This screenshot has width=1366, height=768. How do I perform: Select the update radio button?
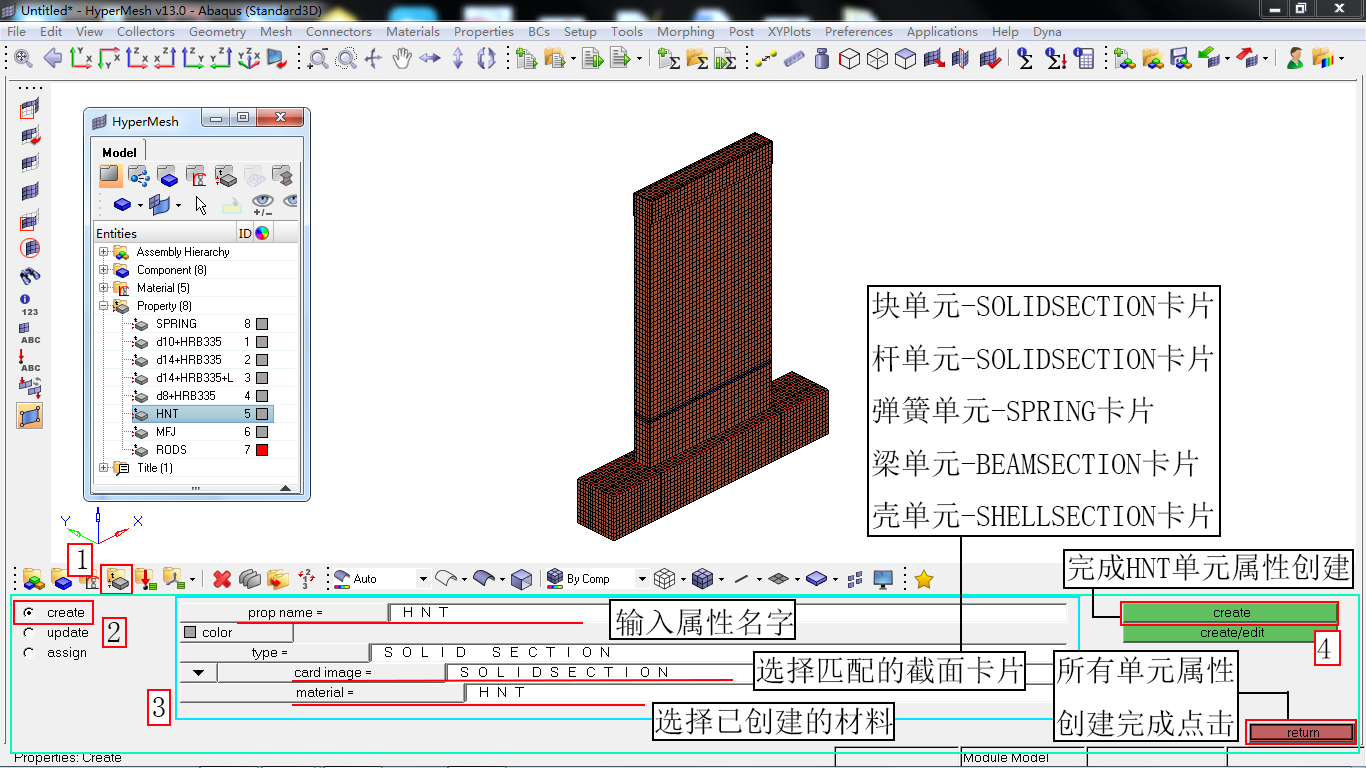click(x=28, y=632)
